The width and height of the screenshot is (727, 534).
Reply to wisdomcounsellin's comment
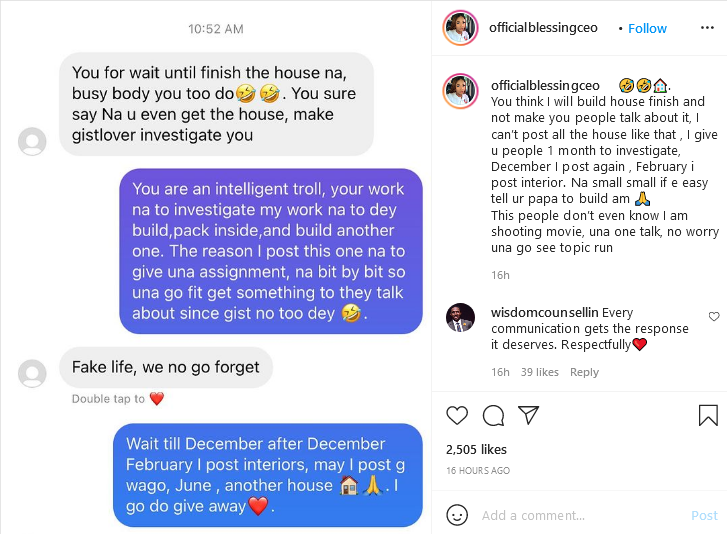point(584,372)
